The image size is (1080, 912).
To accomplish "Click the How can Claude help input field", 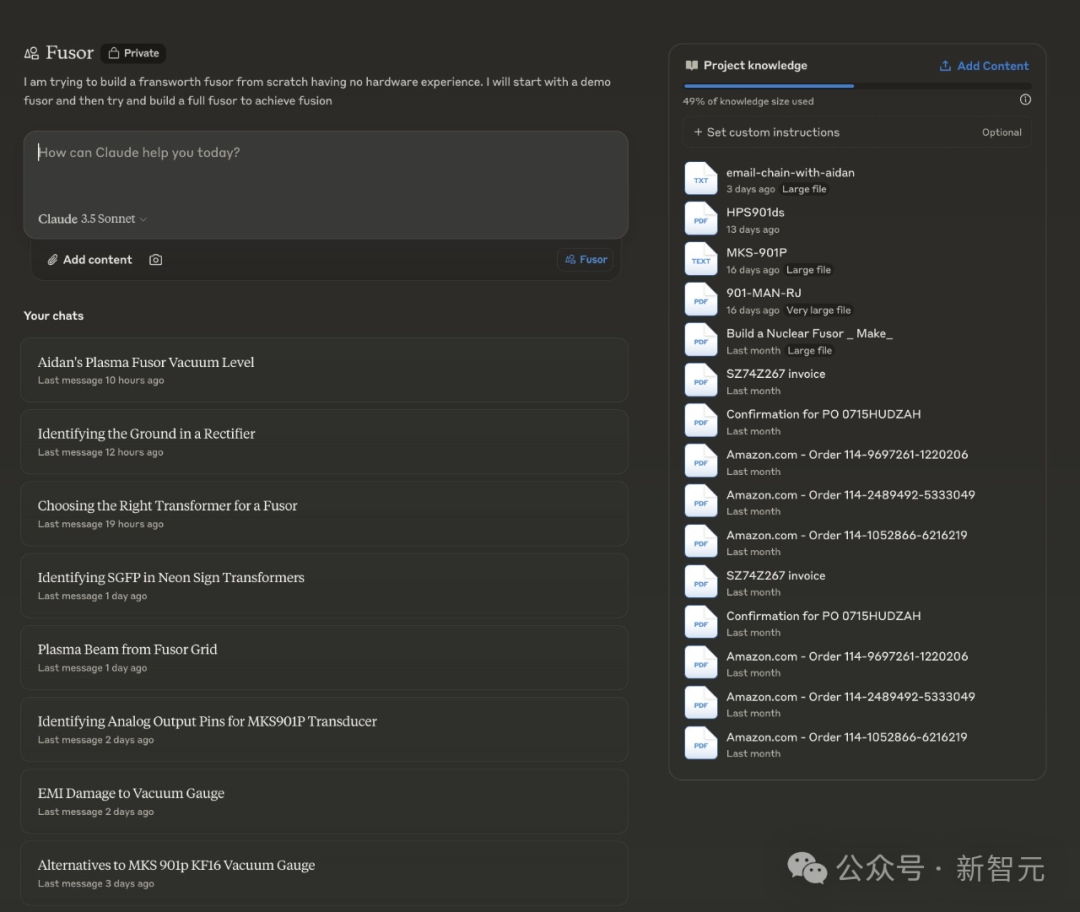I will pyautogui.click(x=325, y=168).
